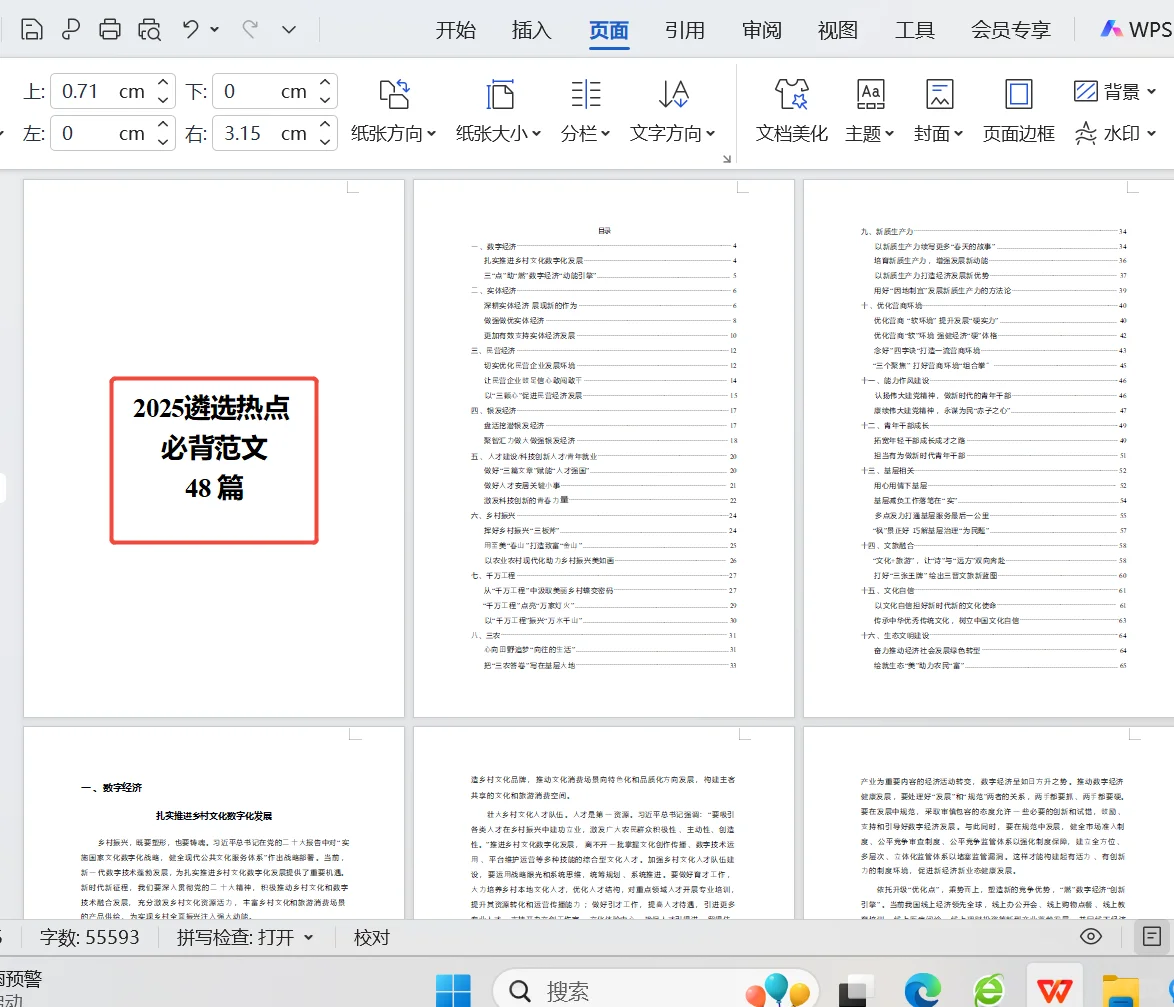Click the Undo arrow icon
This screenshot has width=1174, height=1007.
point(191,29)
